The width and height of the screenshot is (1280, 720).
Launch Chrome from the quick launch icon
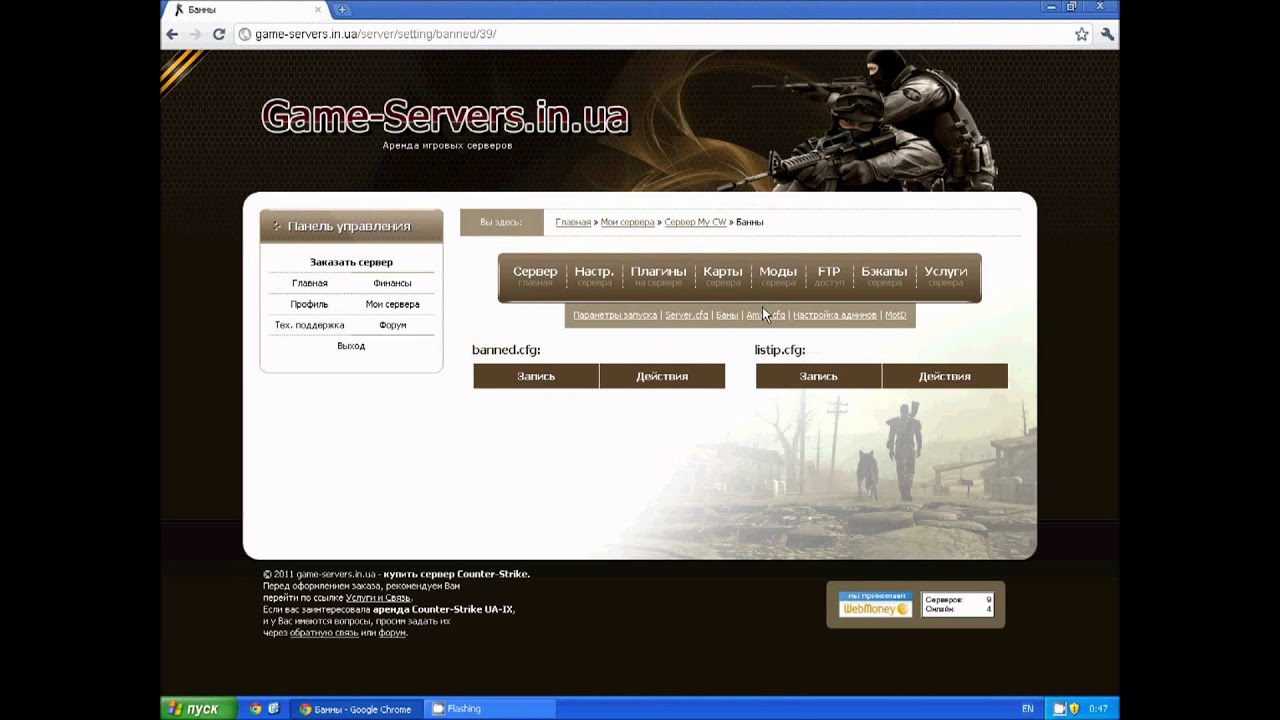[255, 709]
